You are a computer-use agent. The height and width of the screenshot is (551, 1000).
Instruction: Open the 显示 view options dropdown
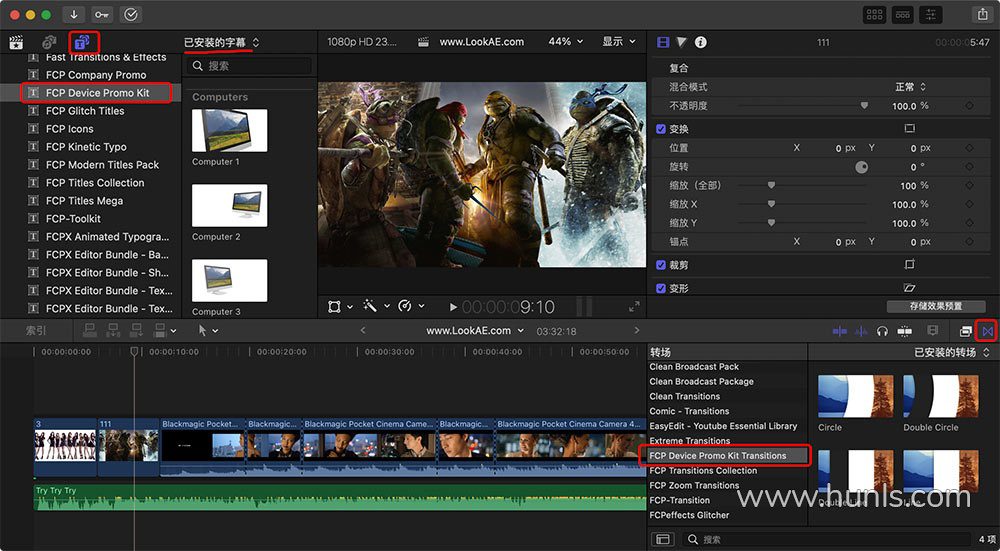click(x=619, y=41)
